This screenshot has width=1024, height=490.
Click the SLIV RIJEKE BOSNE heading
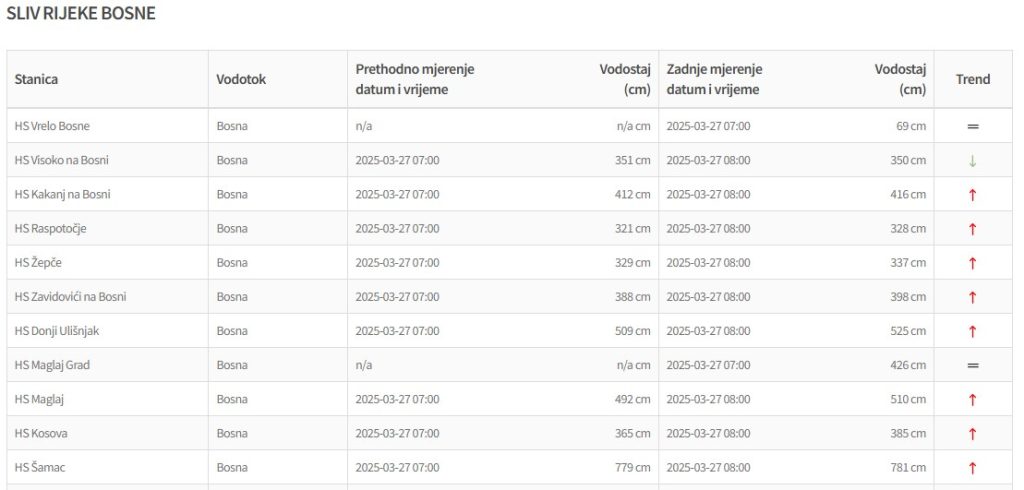[x=81, y=15]
